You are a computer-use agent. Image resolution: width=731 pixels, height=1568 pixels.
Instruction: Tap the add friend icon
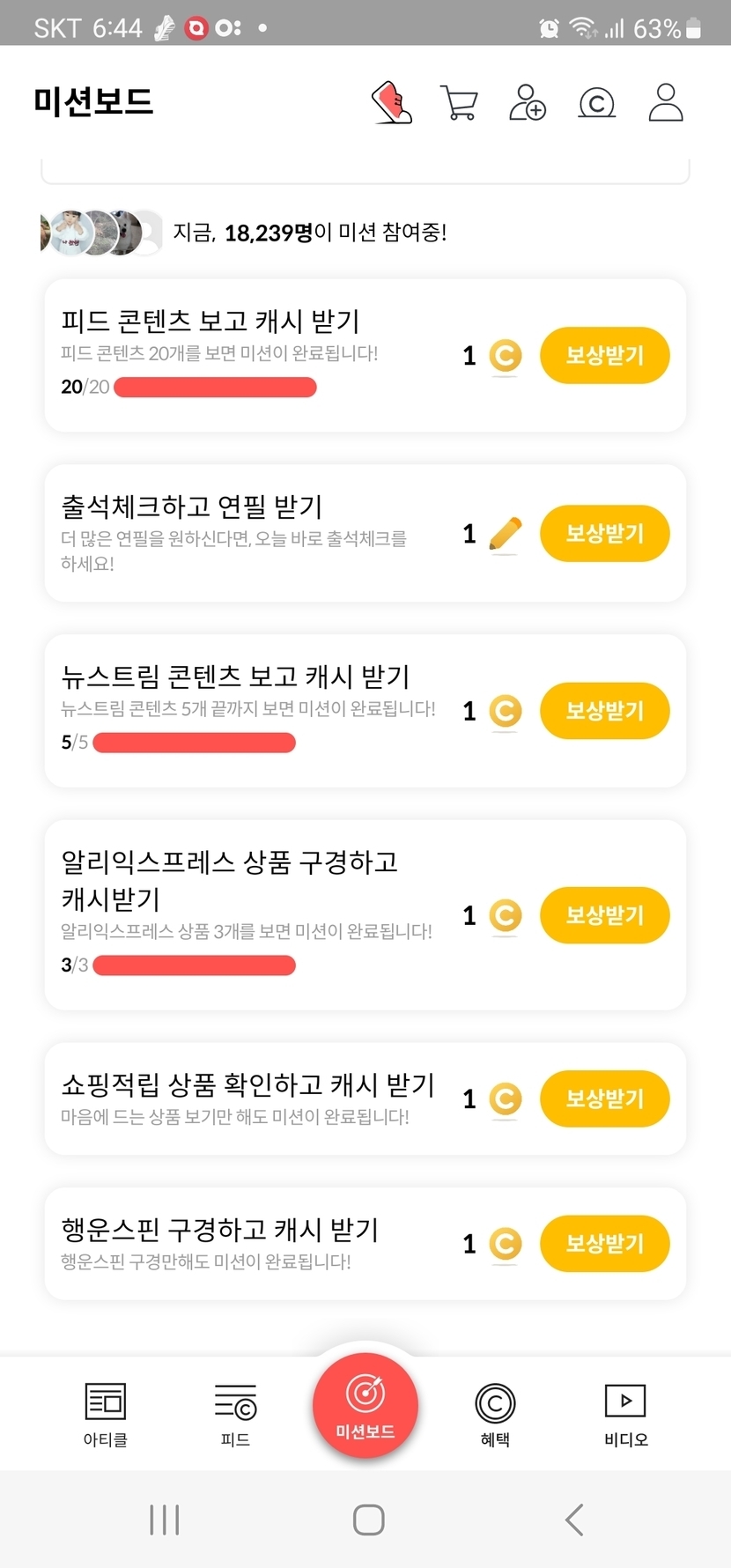(x=528, y=103)
